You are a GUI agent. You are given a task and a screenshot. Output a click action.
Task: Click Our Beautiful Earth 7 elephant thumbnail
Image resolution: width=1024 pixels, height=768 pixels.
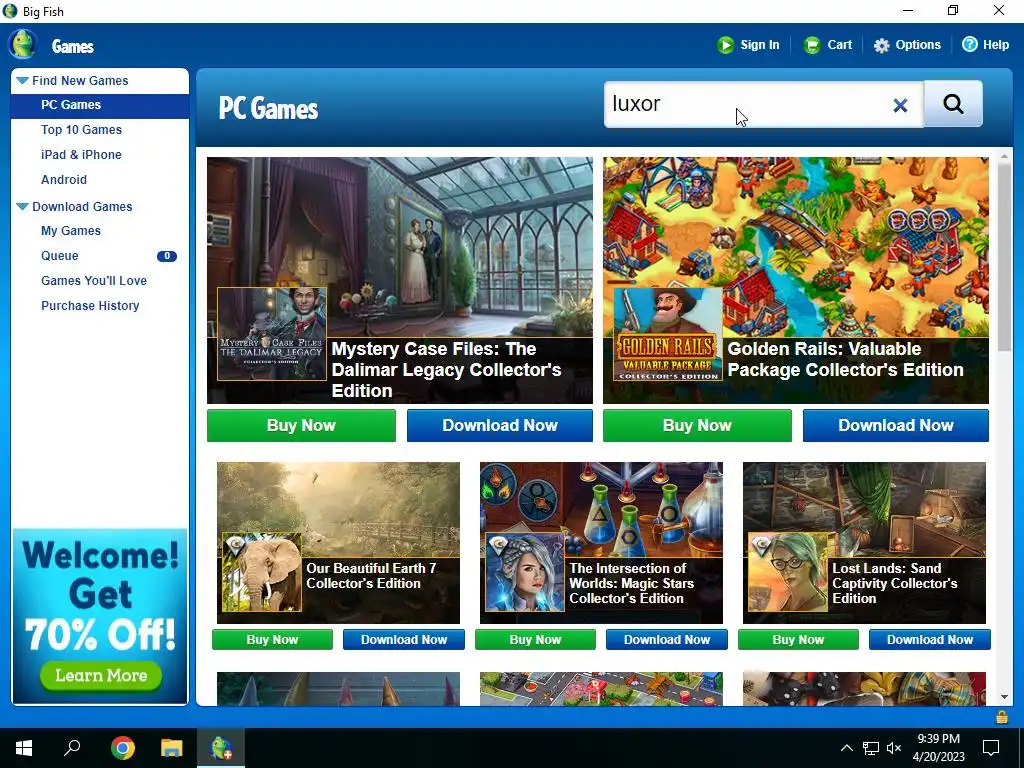click(262, 572)
